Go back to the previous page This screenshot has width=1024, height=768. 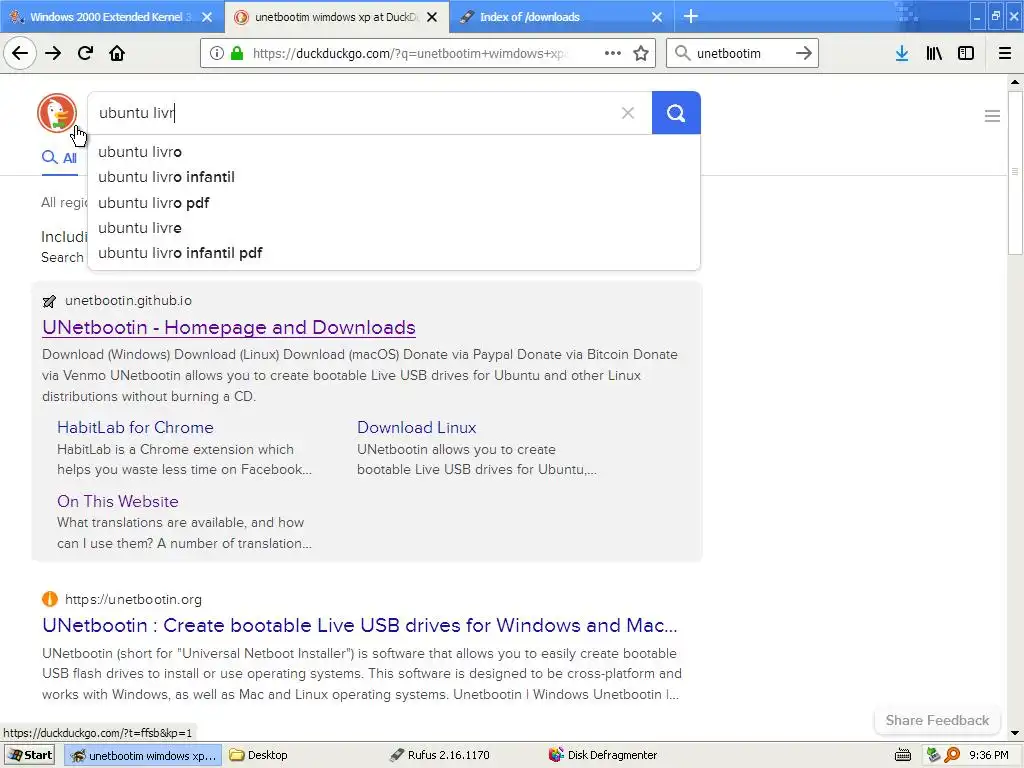pyautogui.click(x=20, y=53)
